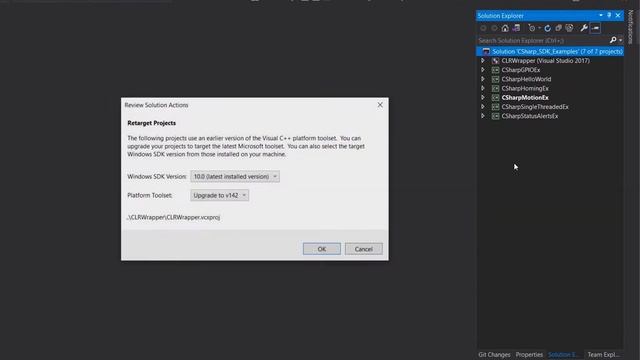
Task: Toggle Preview Selected Items button
Action: click(596, 28)
